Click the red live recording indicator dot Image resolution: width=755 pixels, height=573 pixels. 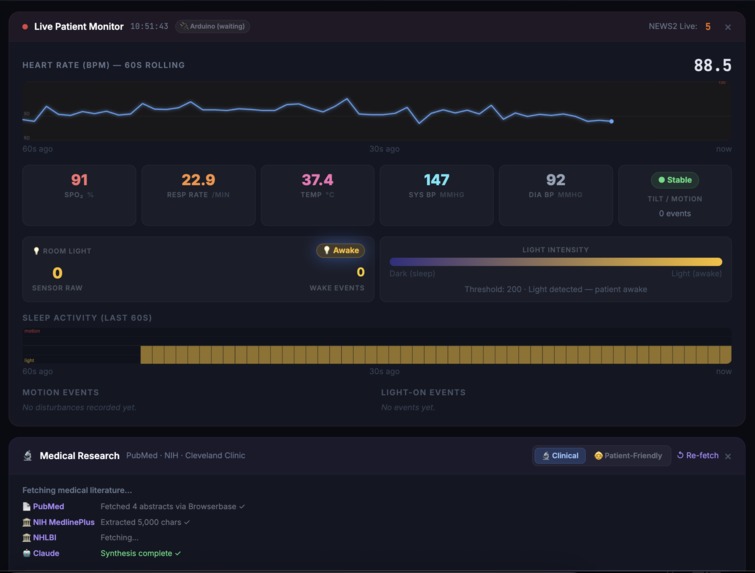point(25,26)
